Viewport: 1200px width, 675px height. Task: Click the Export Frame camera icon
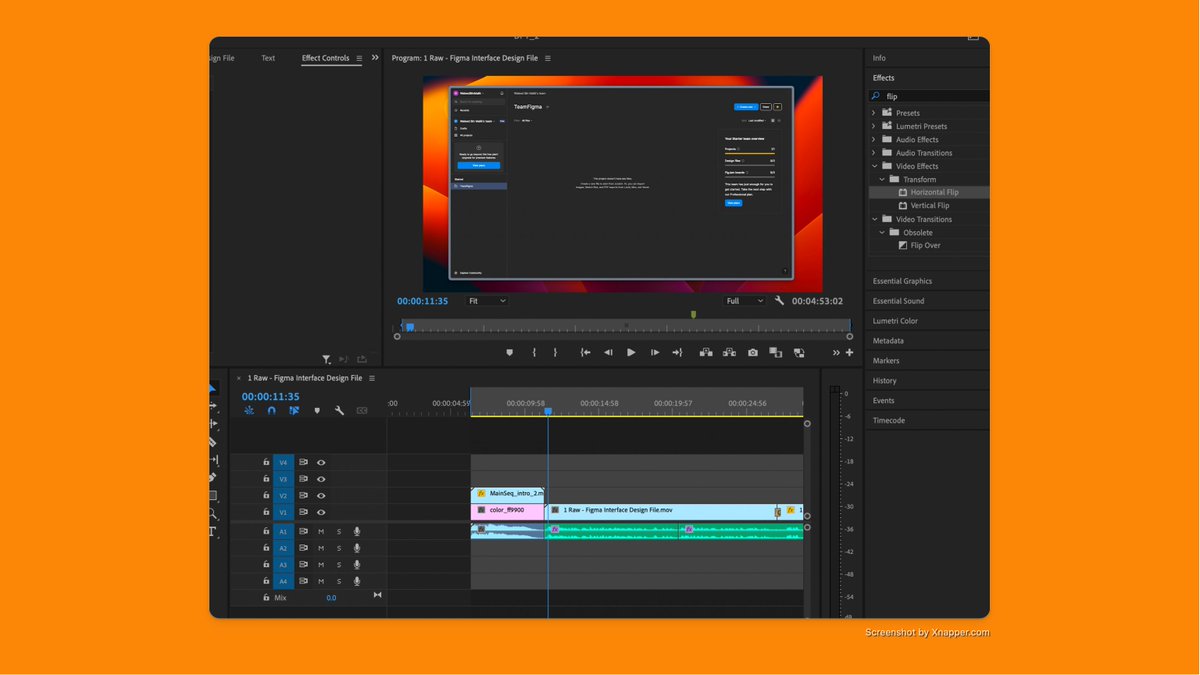[753, 352]
